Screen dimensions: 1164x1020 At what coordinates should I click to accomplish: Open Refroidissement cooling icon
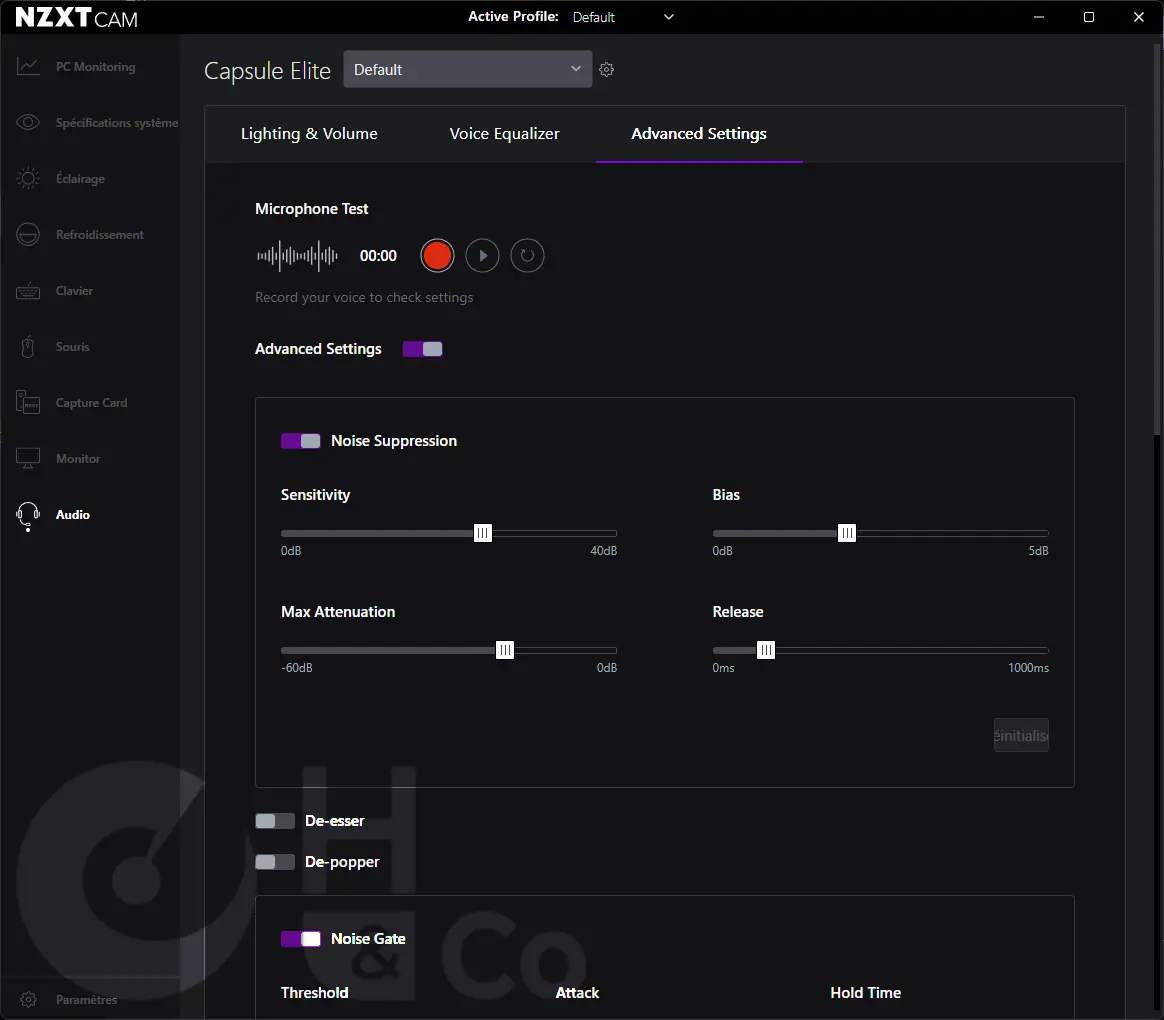tap(28, 235)
